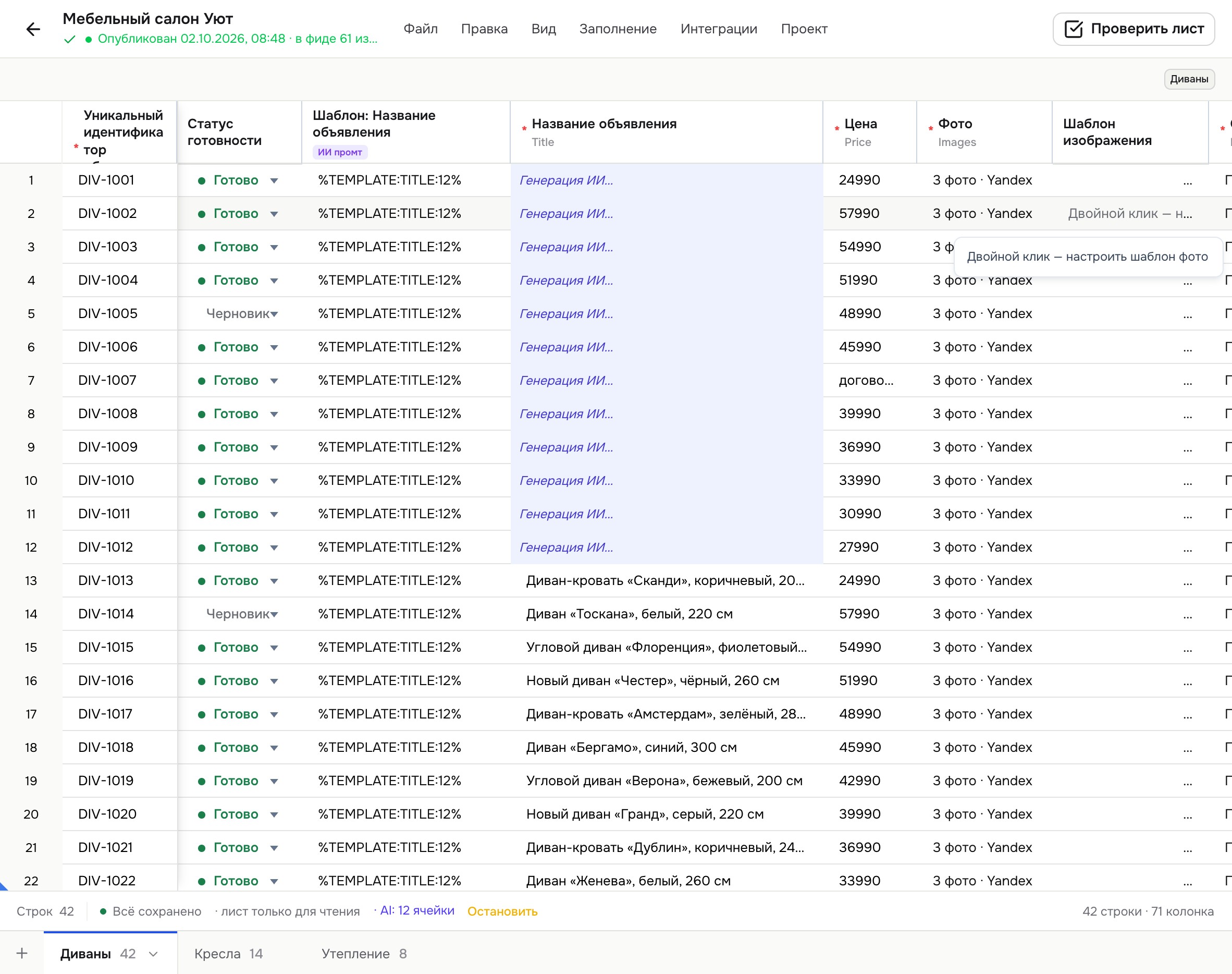
Task: Click %TEMPLATE:TITLE:12% cell in row DIV-1010
Action: click(406, 481)
